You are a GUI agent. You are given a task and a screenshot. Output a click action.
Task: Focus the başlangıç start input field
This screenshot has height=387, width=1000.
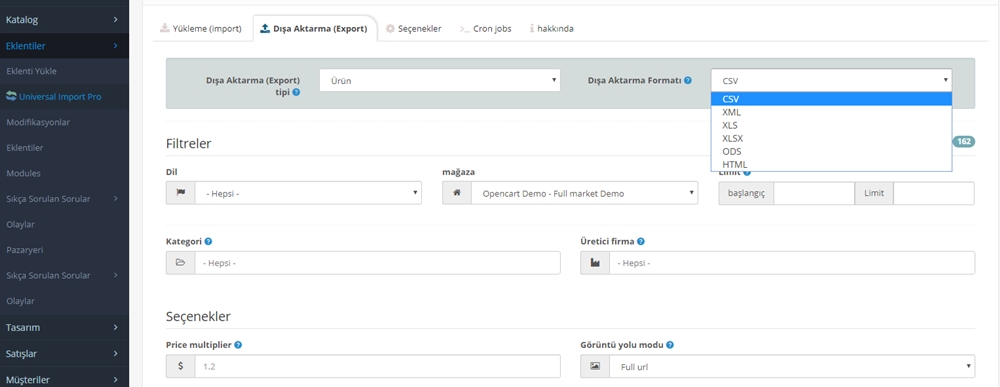(814, 193)
